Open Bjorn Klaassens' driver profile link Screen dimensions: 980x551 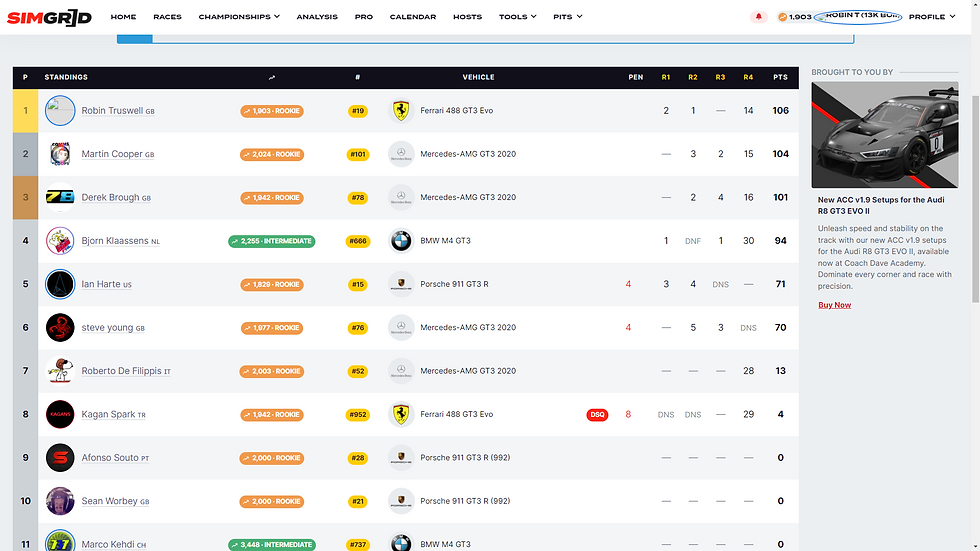point(121,241)
